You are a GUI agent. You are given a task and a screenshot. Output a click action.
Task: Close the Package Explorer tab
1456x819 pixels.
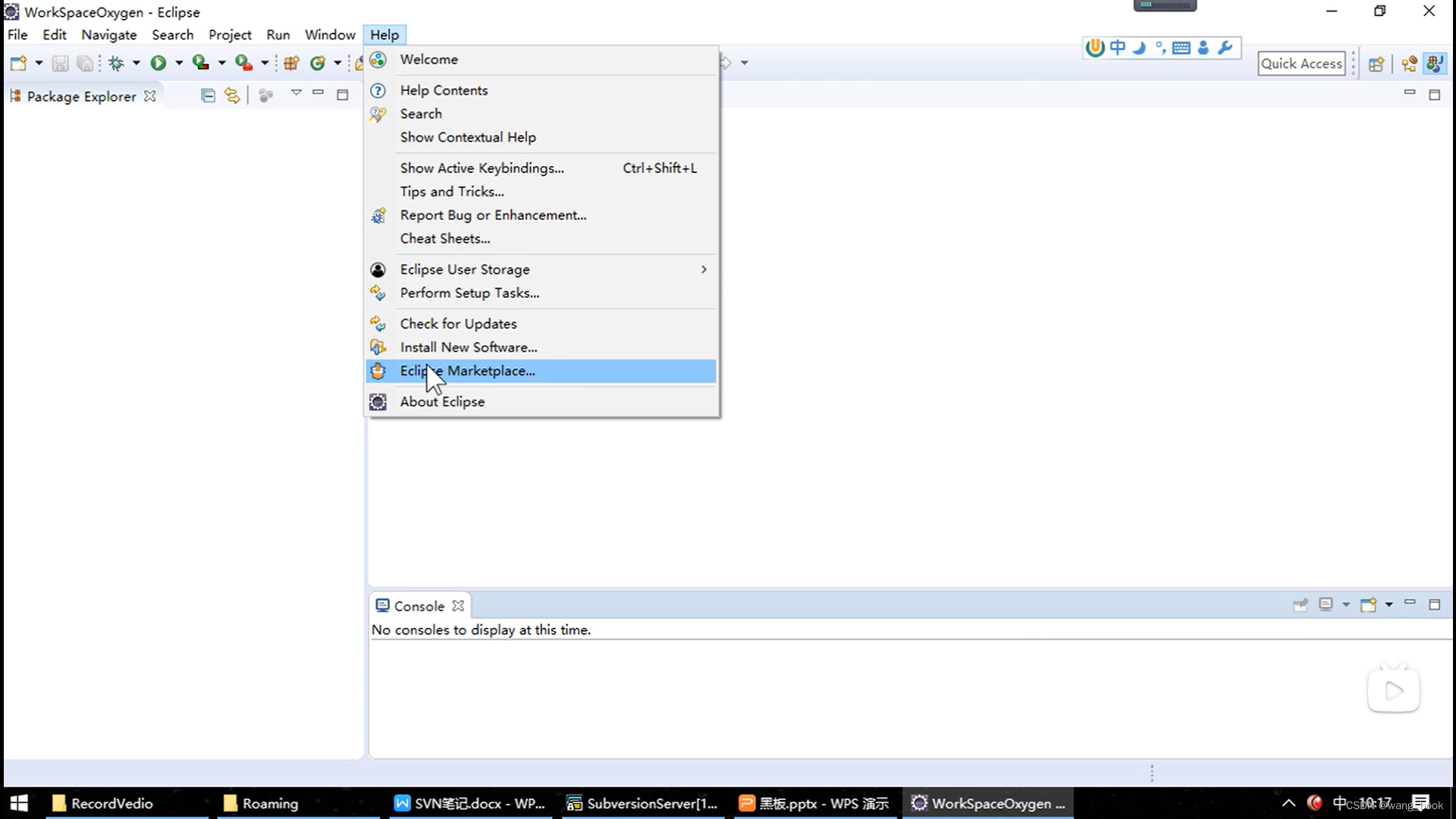[150, 96]
